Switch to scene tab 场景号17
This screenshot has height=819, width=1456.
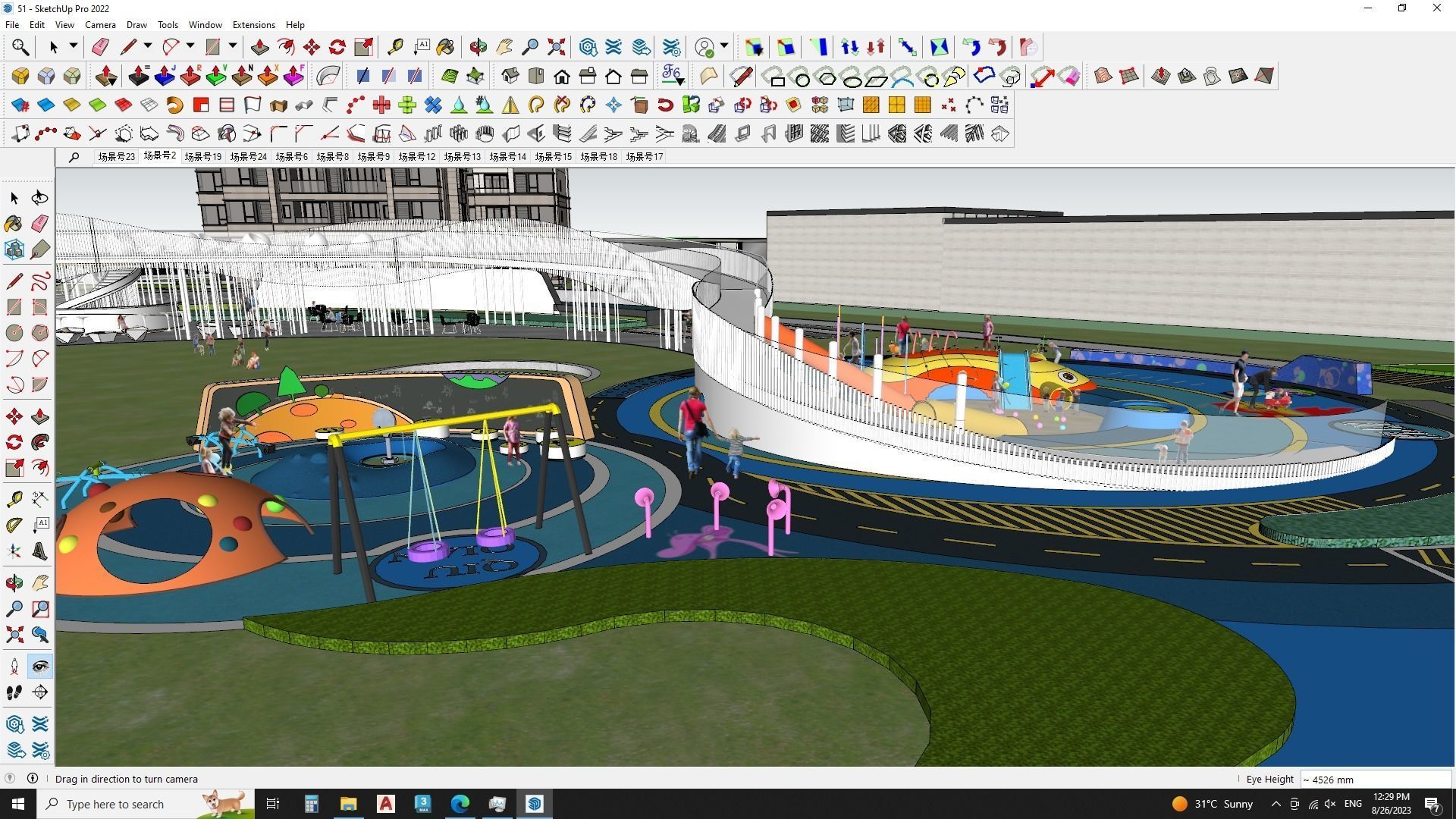coord(644,157)
